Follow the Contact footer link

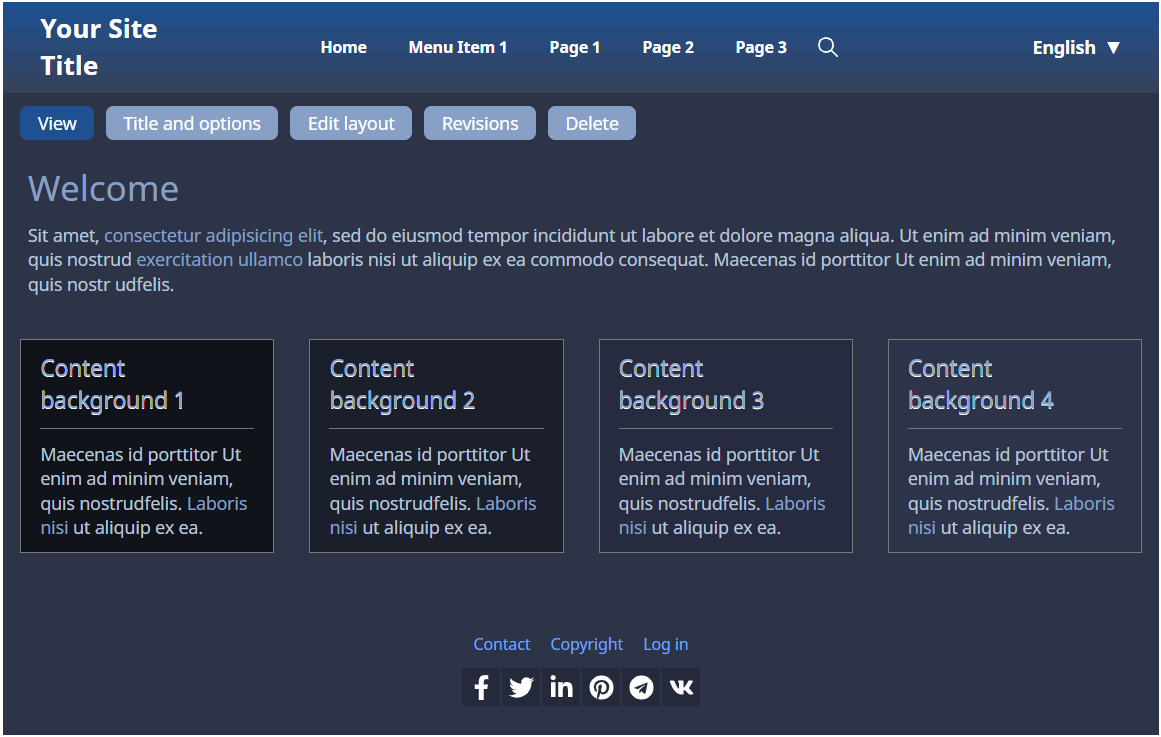[502, 644]
